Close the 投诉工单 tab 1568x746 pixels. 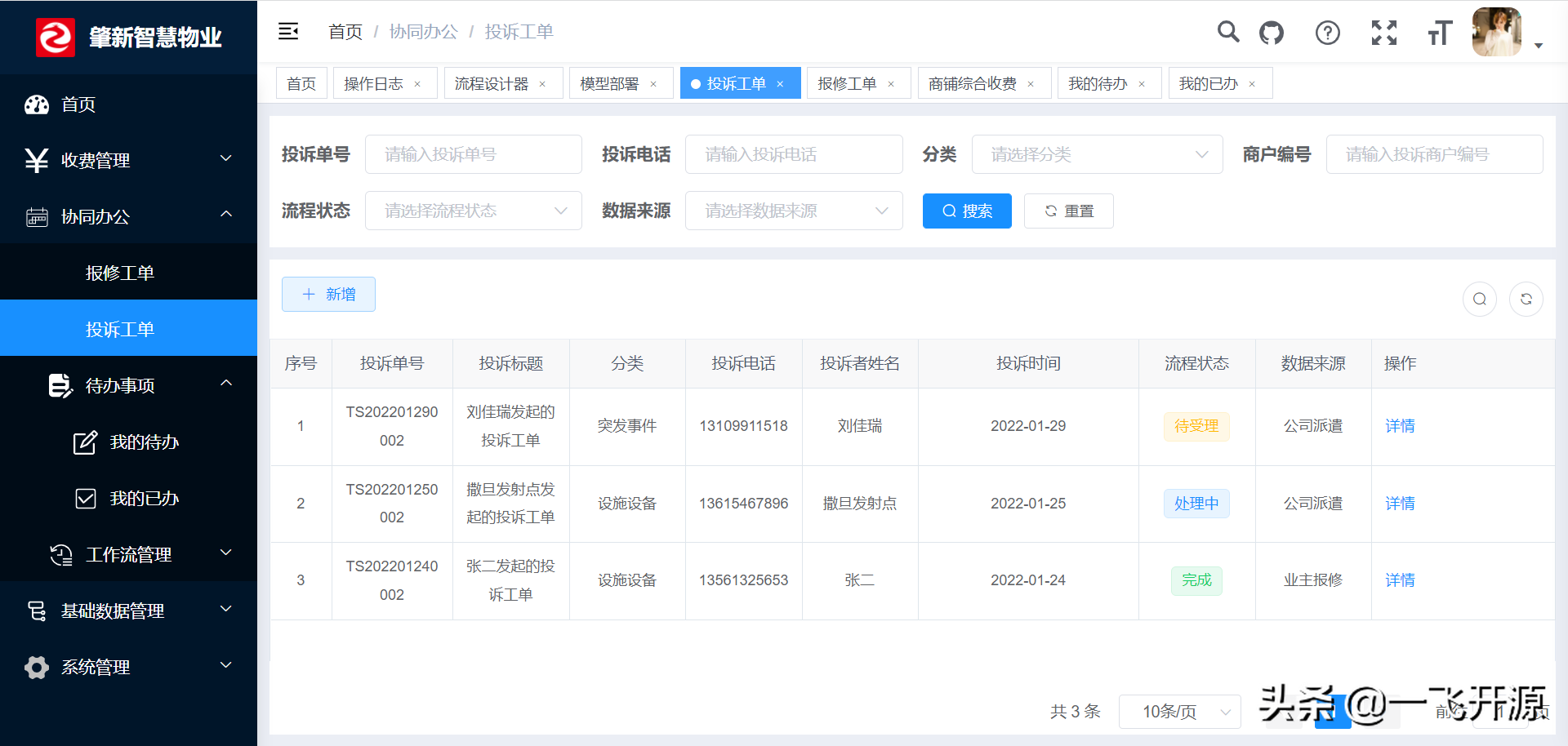[x=780, y=84]
